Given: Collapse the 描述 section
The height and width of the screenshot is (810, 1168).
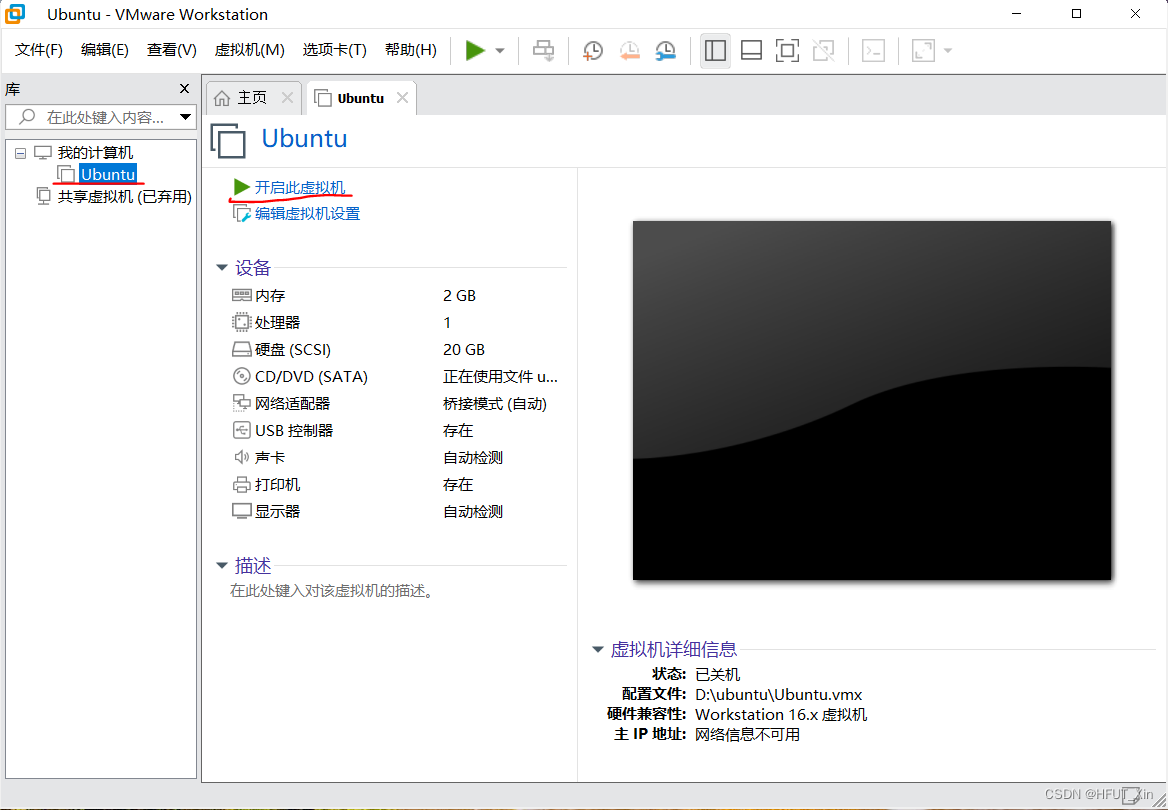Looking at the screenshot, I should click(222, 566).
